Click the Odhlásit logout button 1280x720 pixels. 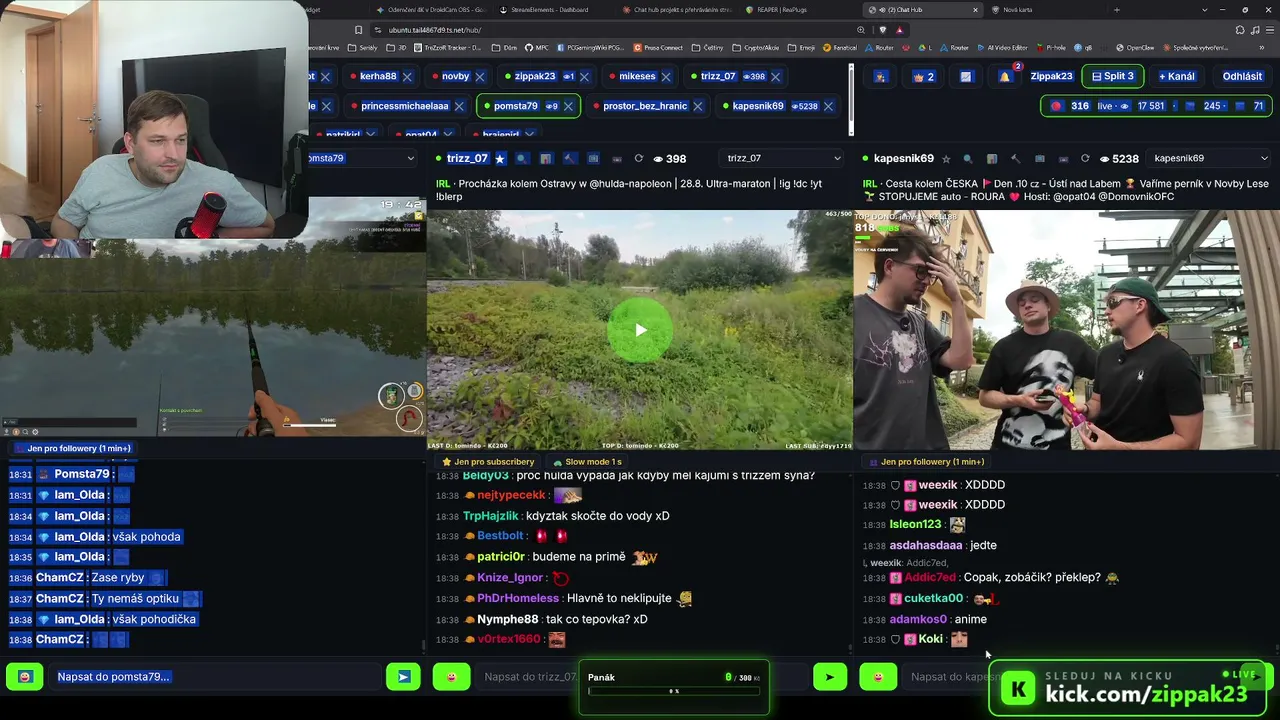pos(1242,76)
